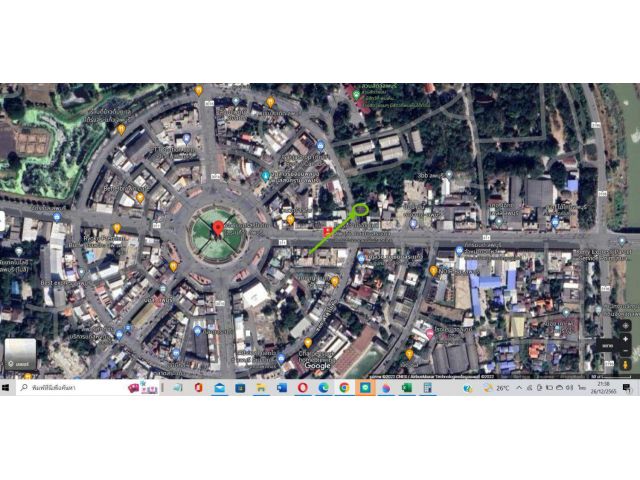Click the green circled spot on the map
This screenshot has width=640, height=480.
pyautogui.click(x=360, y=210)
